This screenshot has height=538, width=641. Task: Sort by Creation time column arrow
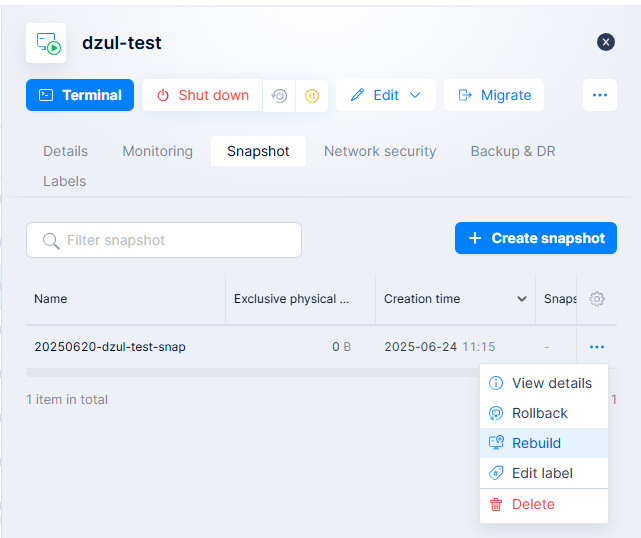tap(521, 299)
